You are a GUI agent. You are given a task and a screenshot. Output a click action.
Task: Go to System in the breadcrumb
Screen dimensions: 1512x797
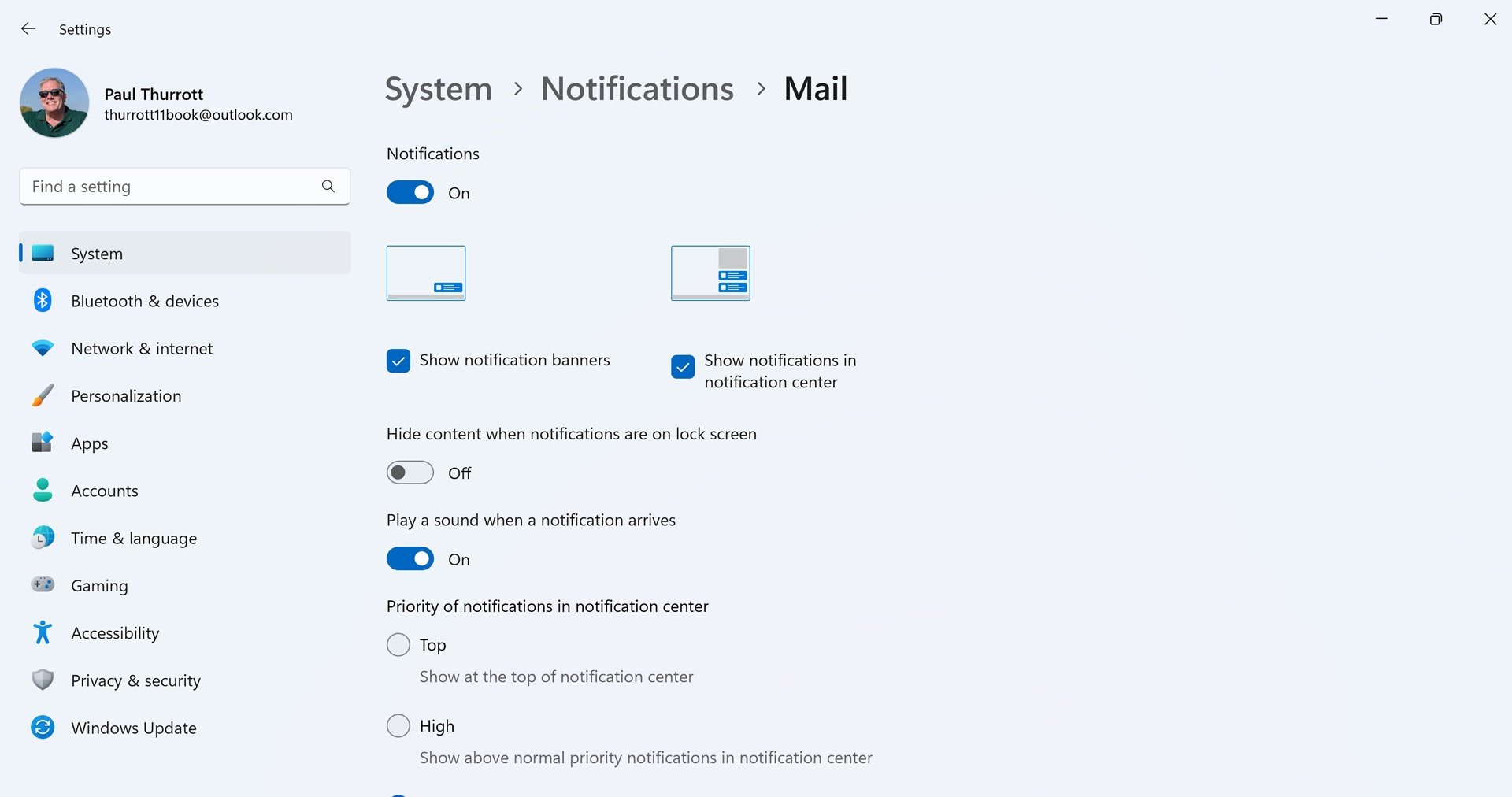click(438, 89)
